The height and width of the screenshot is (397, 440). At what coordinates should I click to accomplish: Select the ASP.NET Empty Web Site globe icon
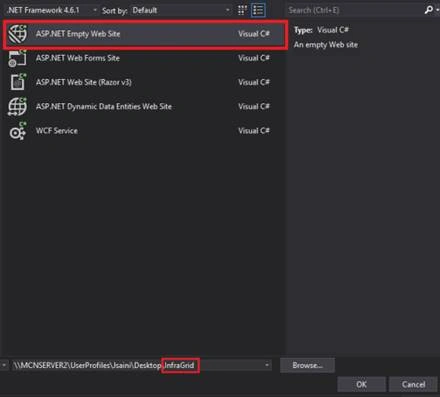point(17,34)
